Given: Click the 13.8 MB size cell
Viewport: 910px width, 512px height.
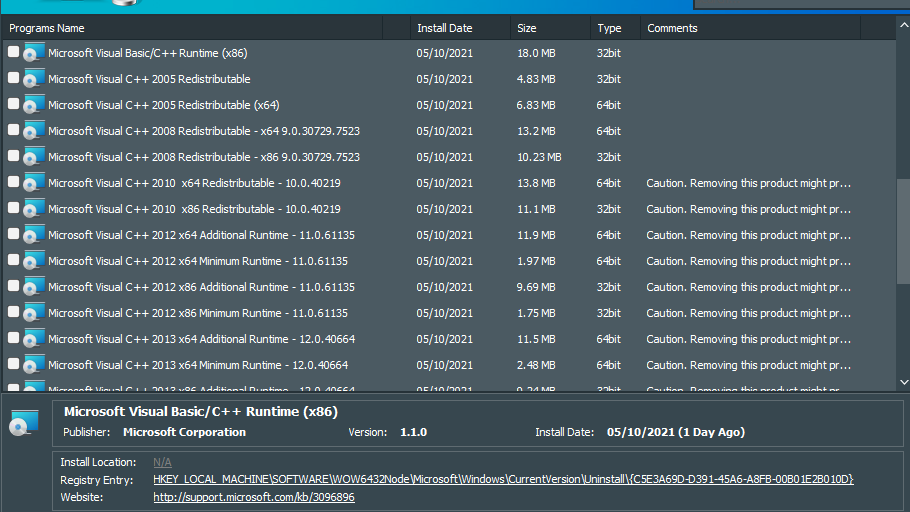Looking at the screenshot, I should click(536, 183).
